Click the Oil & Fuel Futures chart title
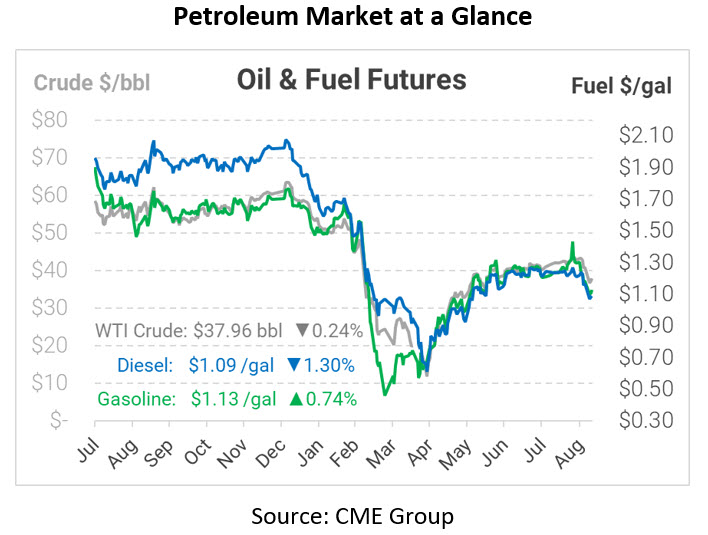708x535 pixels. [x=352, y=79]
